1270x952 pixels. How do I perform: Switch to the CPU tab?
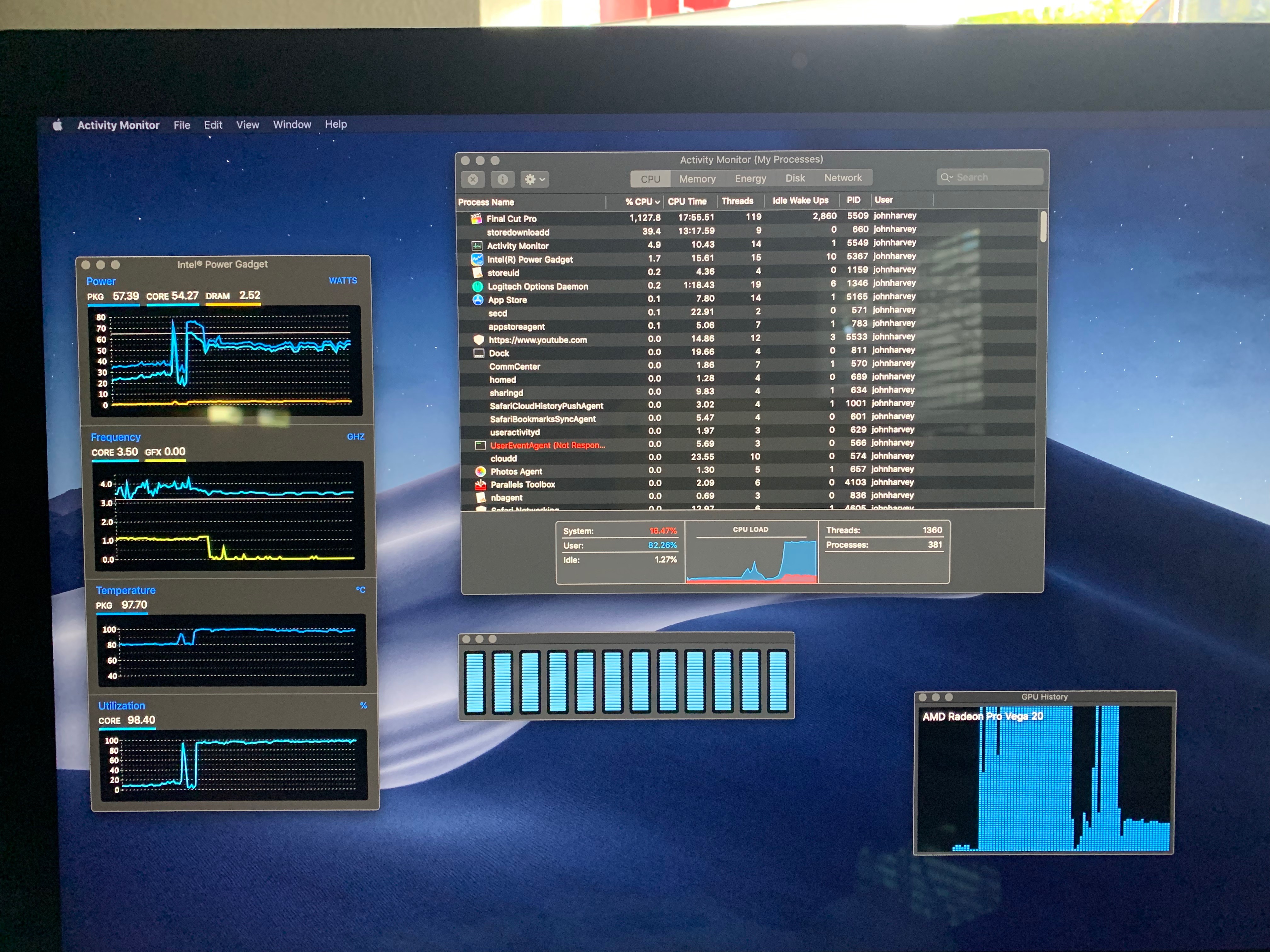pyautogui.click(x=650, y=179)
